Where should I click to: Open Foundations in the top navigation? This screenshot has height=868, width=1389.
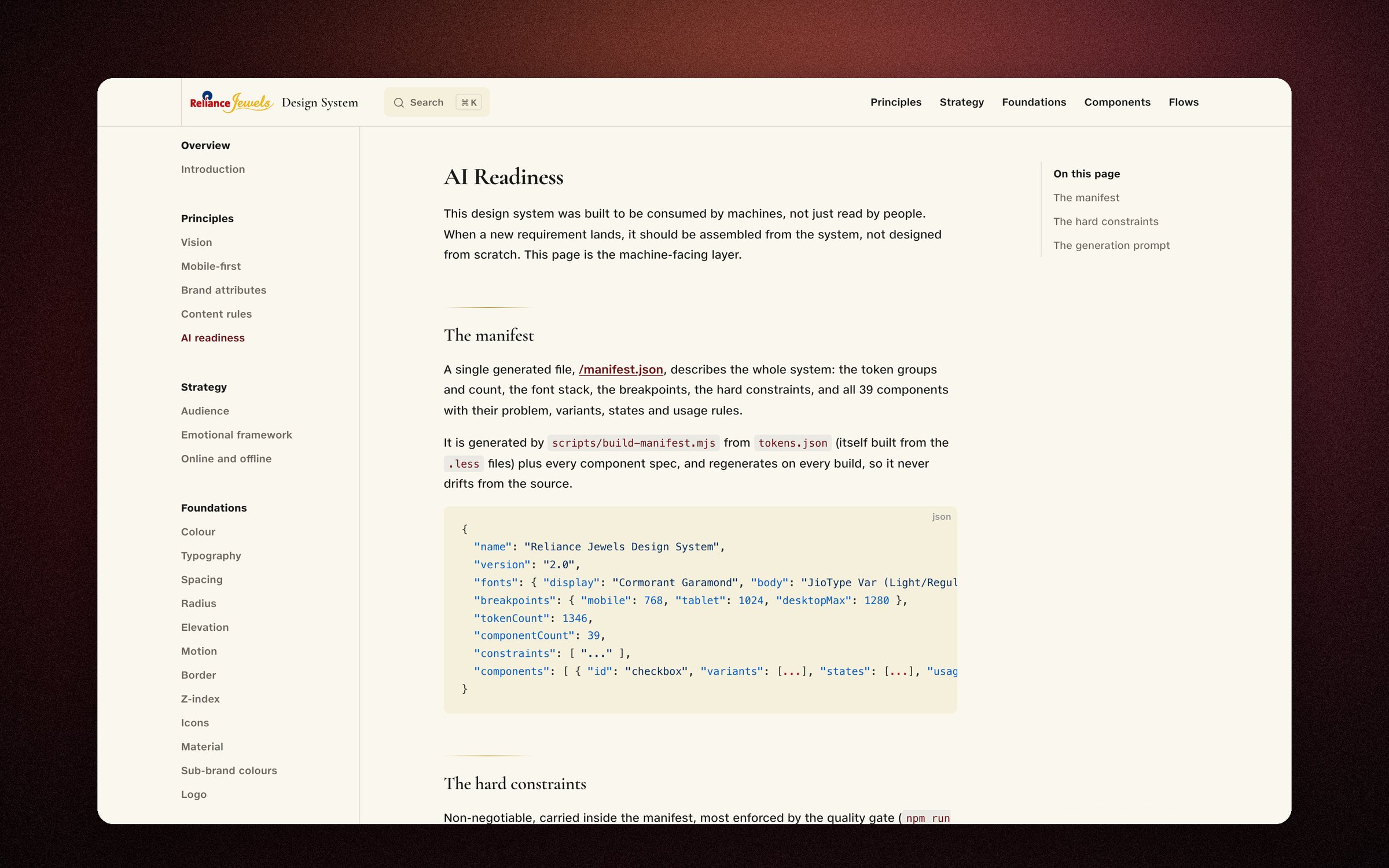click(1034, 102)
